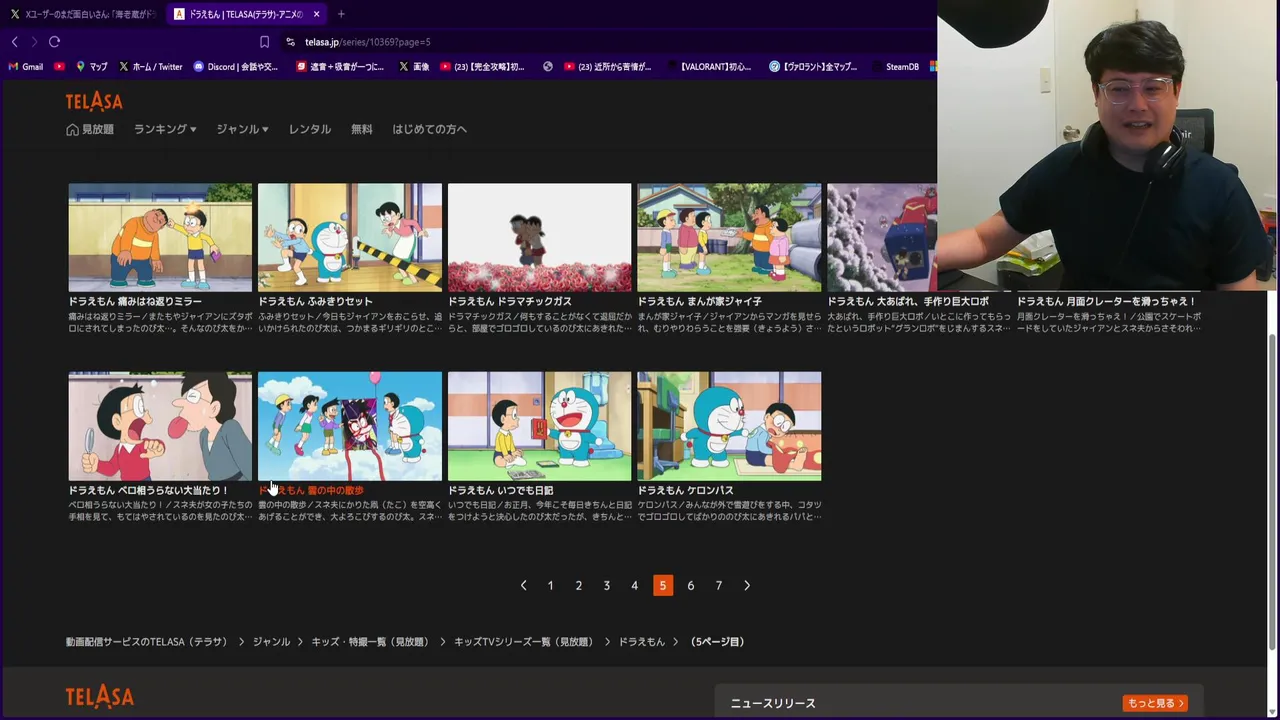Click breadcrumb 動画配信サービスのTELASA（テラサ）

pos(147,642)
